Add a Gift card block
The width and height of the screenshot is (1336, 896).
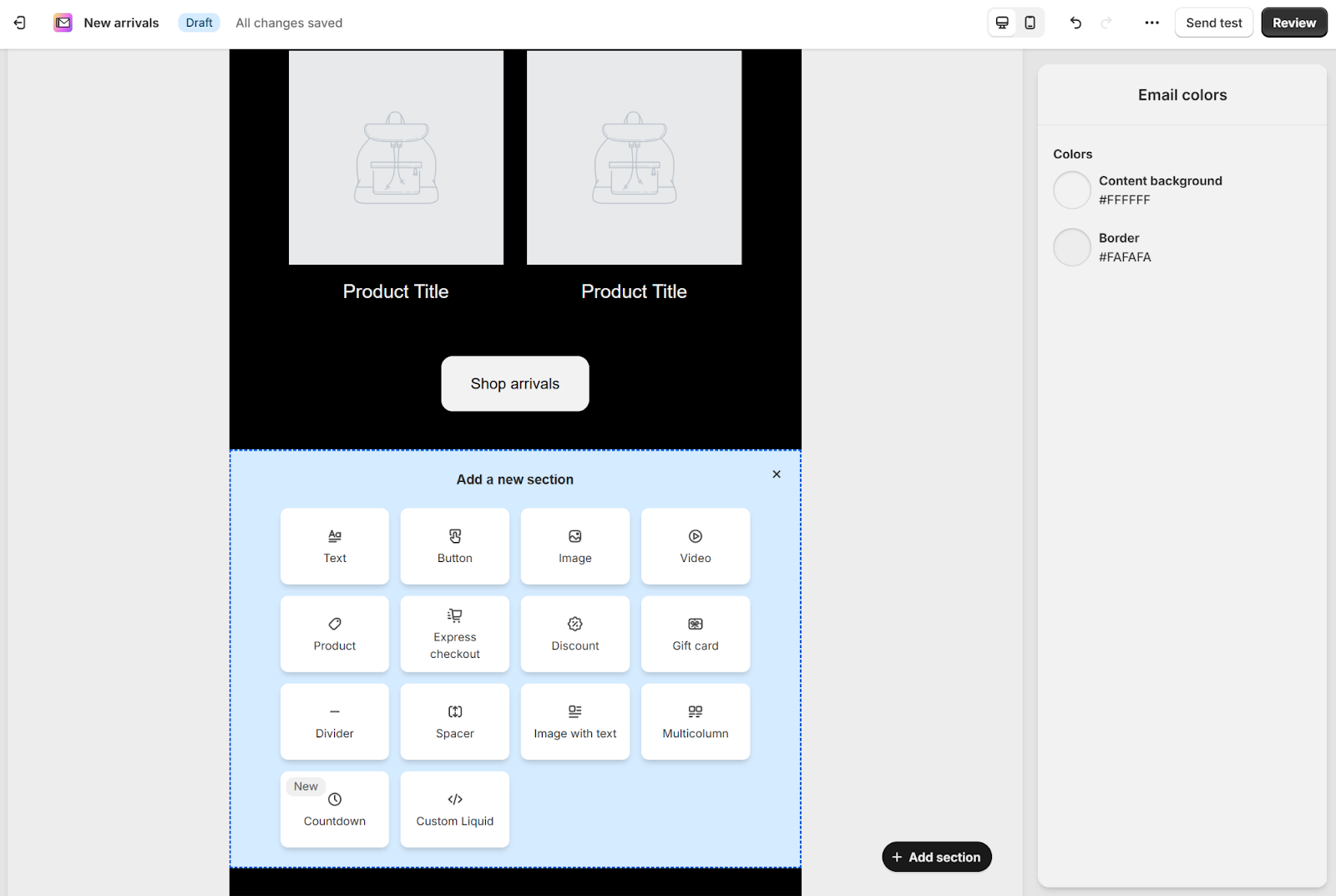coord(695,634)
